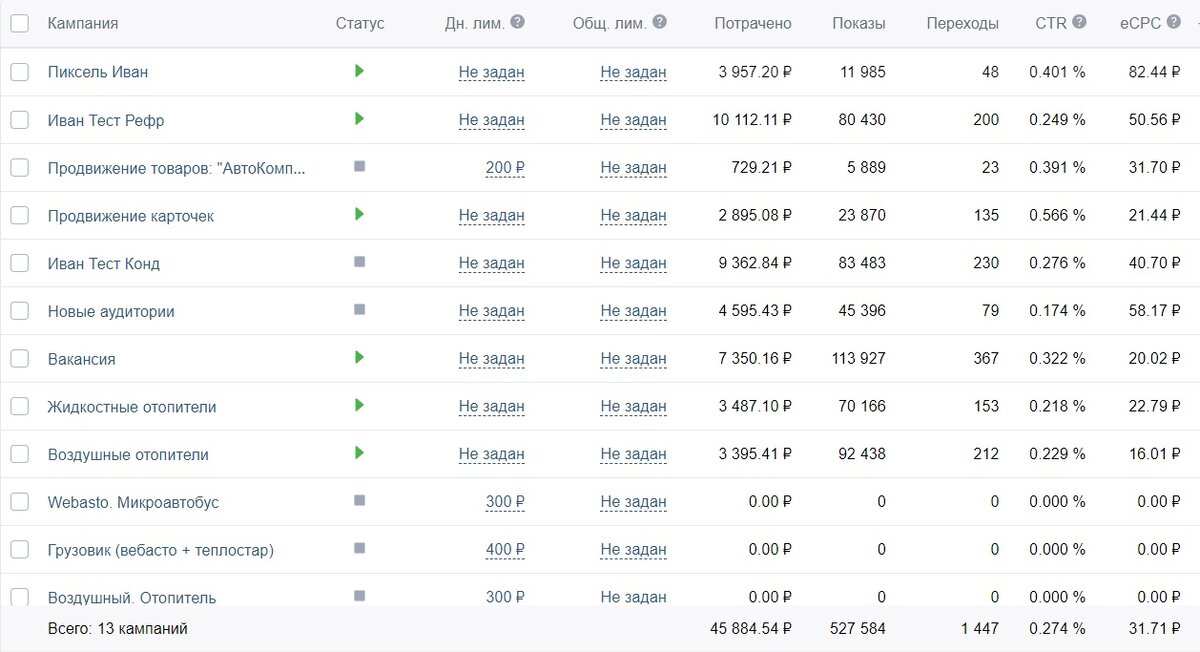Image resolution: width=1200 pixels, height=652 pixels.
Task: Toggle play status of Вакансия campaign
Action: tap(359, 357)
